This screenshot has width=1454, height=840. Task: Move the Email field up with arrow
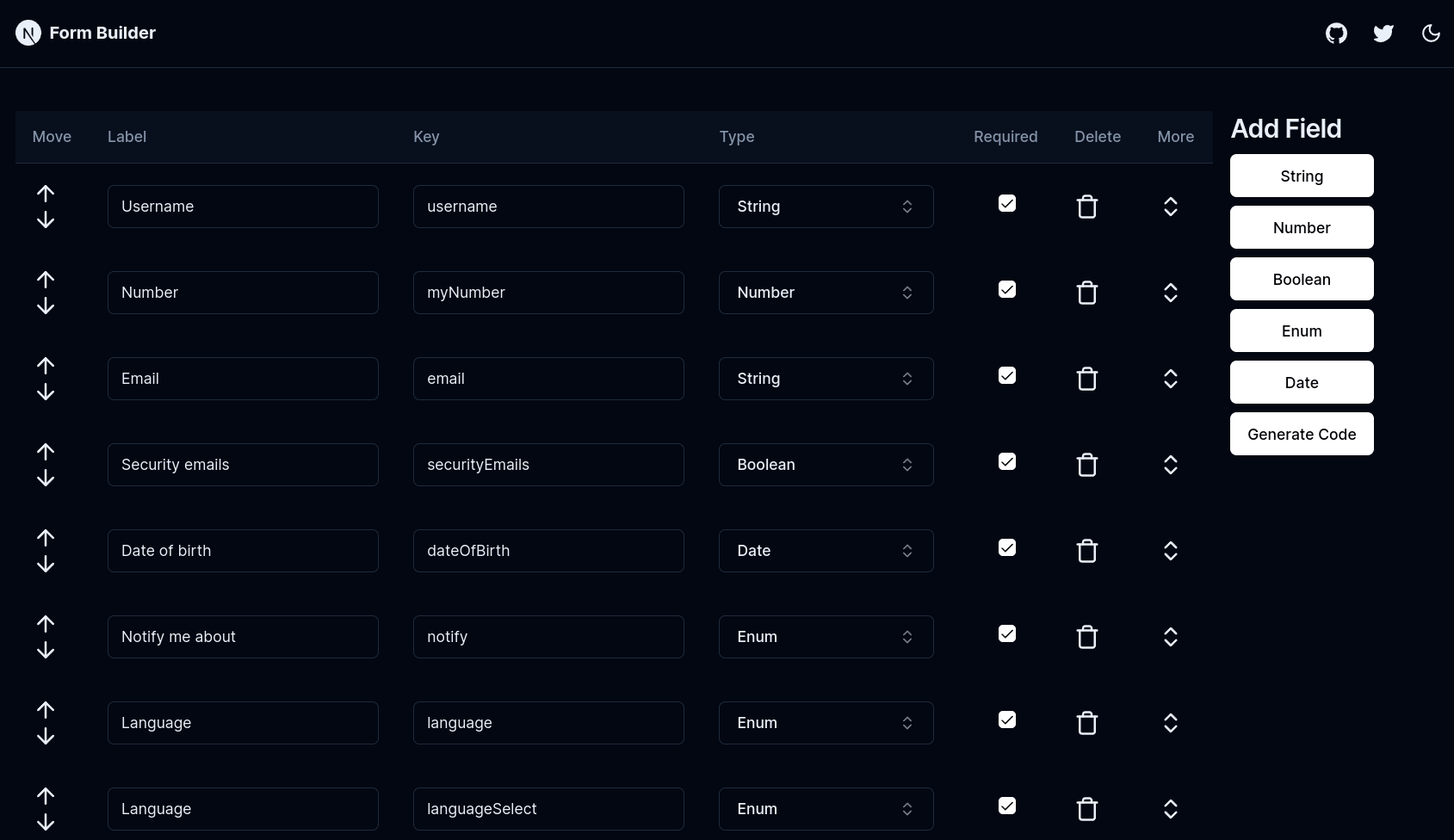[x=46, y=364]
